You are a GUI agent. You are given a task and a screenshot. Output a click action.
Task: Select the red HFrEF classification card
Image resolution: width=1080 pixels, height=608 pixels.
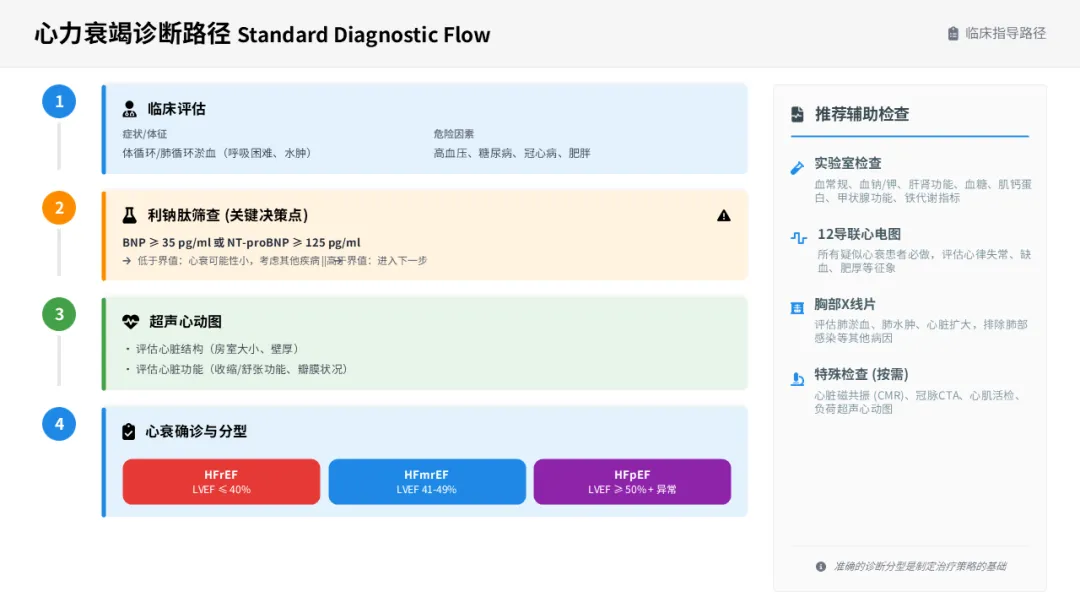click(x=221, y=482)
